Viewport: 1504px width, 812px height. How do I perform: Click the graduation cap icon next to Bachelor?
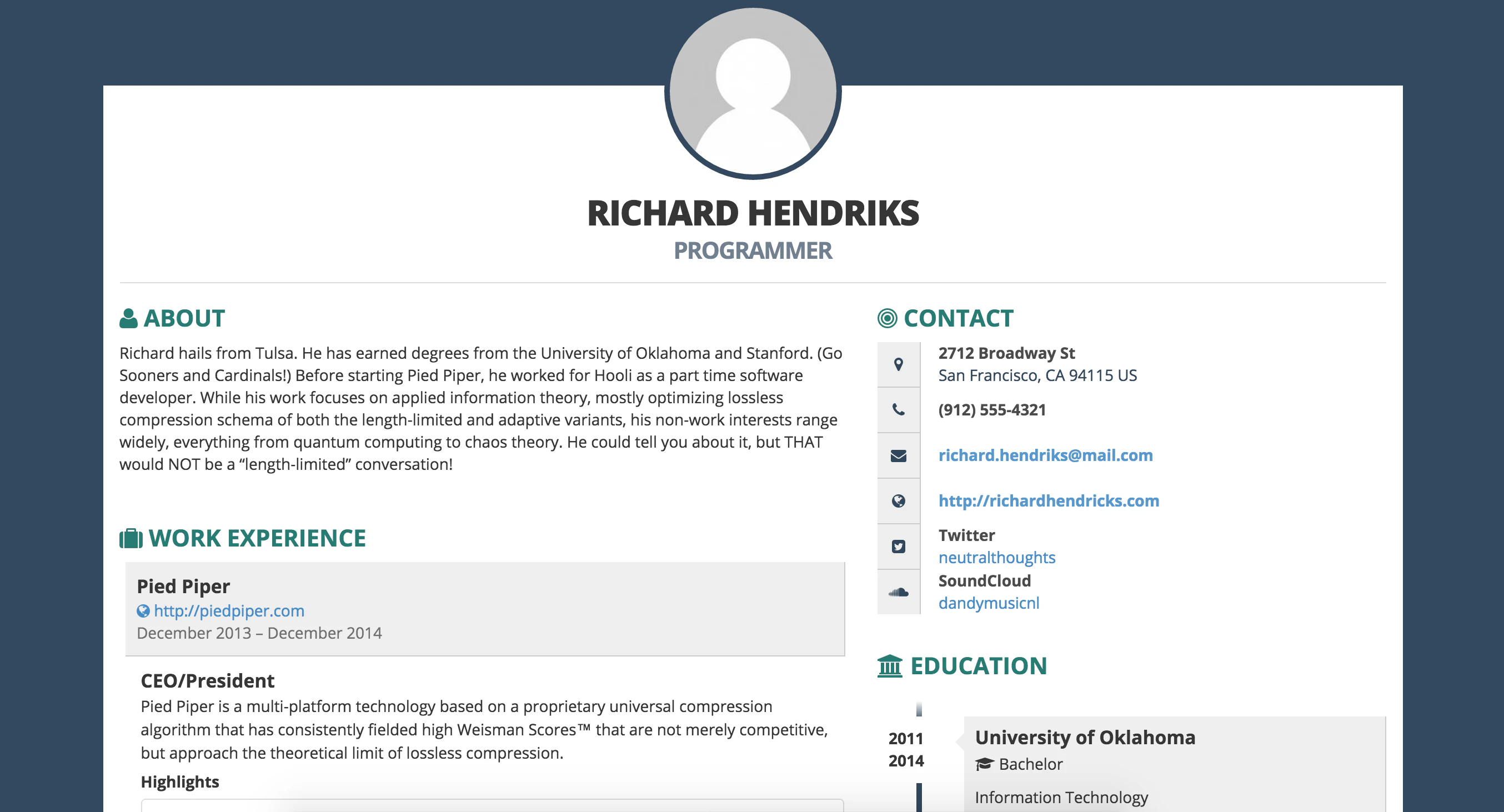(x=984, y=764)
